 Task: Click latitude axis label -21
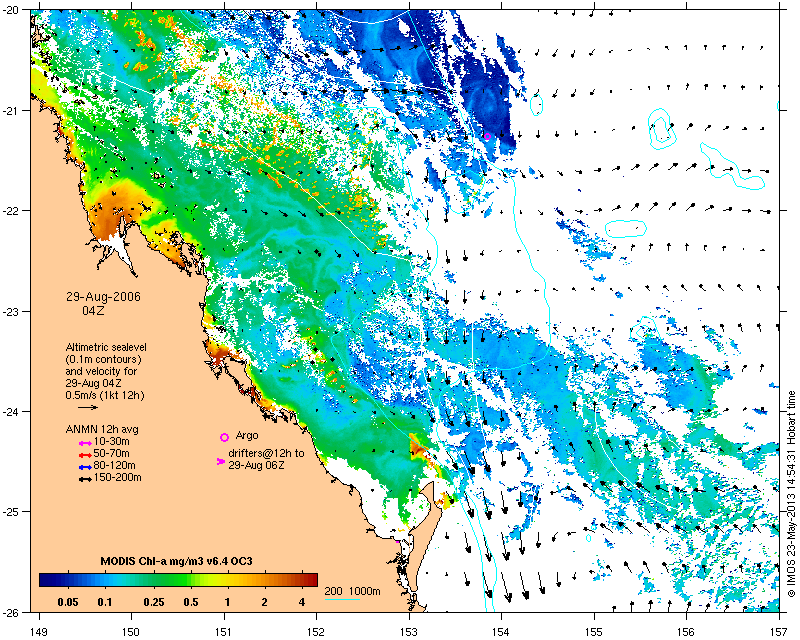tap(11, 111)
